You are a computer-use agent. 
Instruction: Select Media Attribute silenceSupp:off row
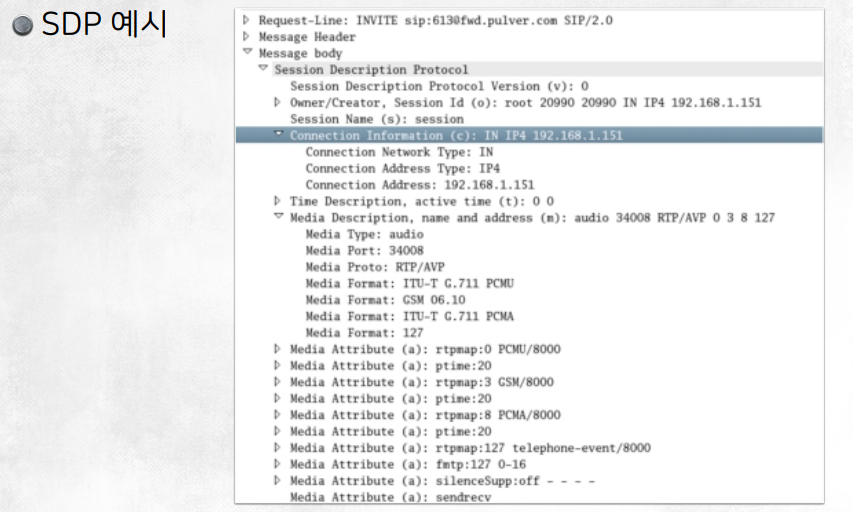[442, 481]
